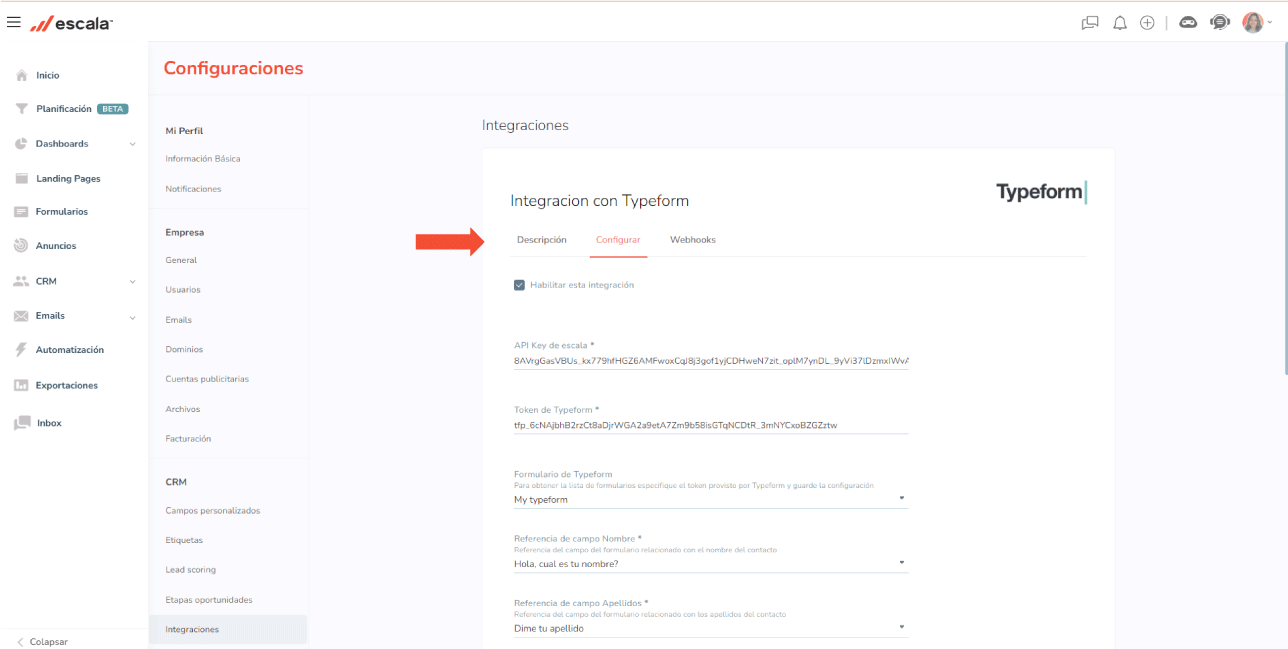Screen dimensions: 1288x649
Task: Open Etapas oportunidades settings
Action: click(209, 600)
